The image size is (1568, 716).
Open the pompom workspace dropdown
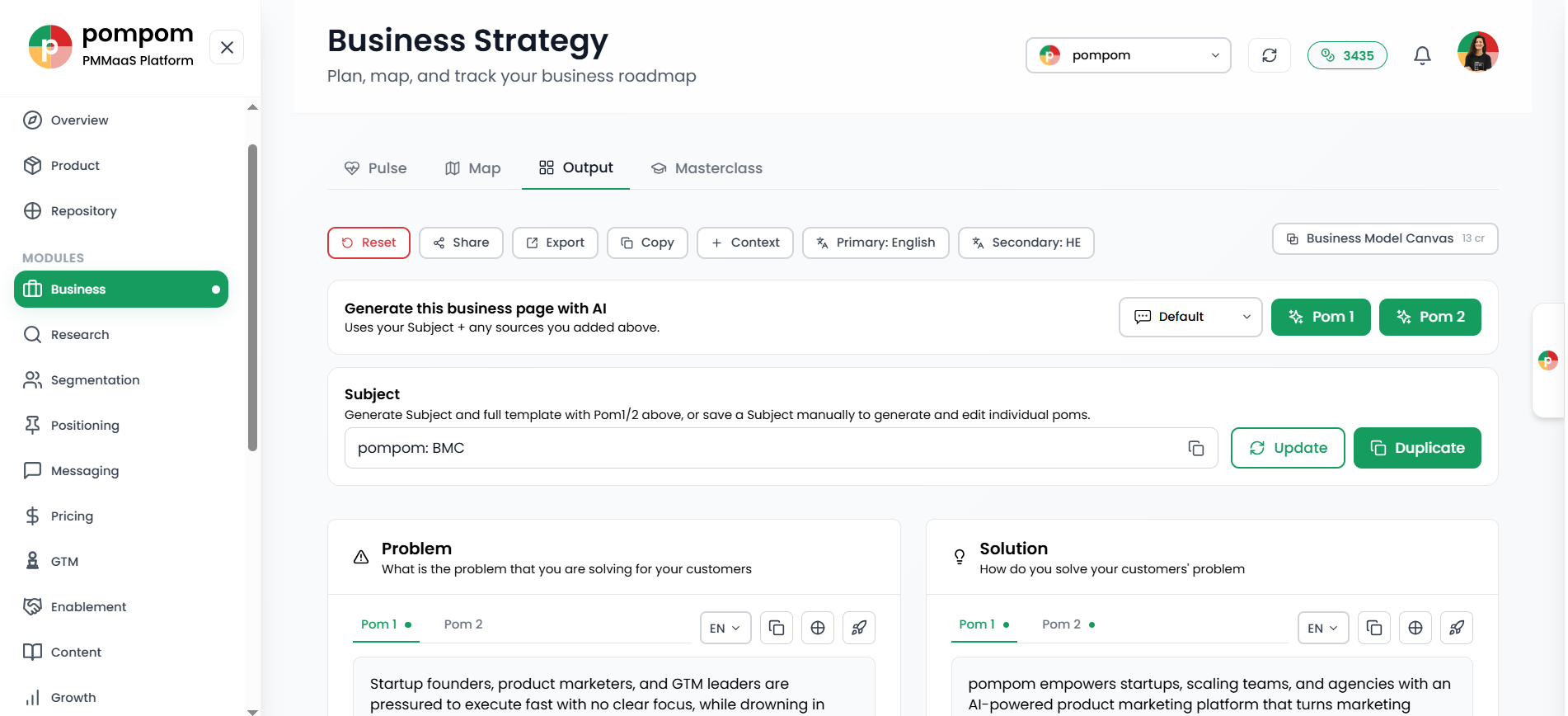pyautogui.click(x=1128, y=55)
